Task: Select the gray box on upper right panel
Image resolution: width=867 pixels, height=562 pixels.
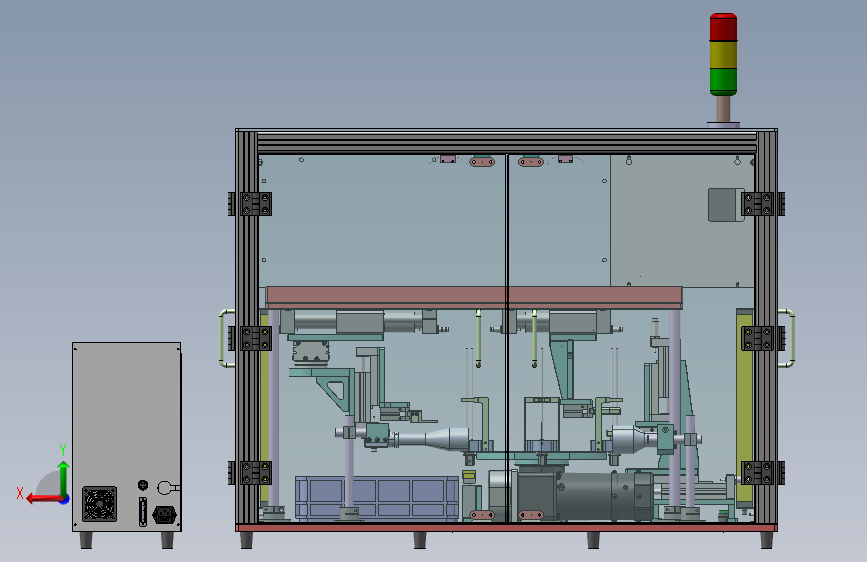Action: pyautogui.click(x=725, y=205)
